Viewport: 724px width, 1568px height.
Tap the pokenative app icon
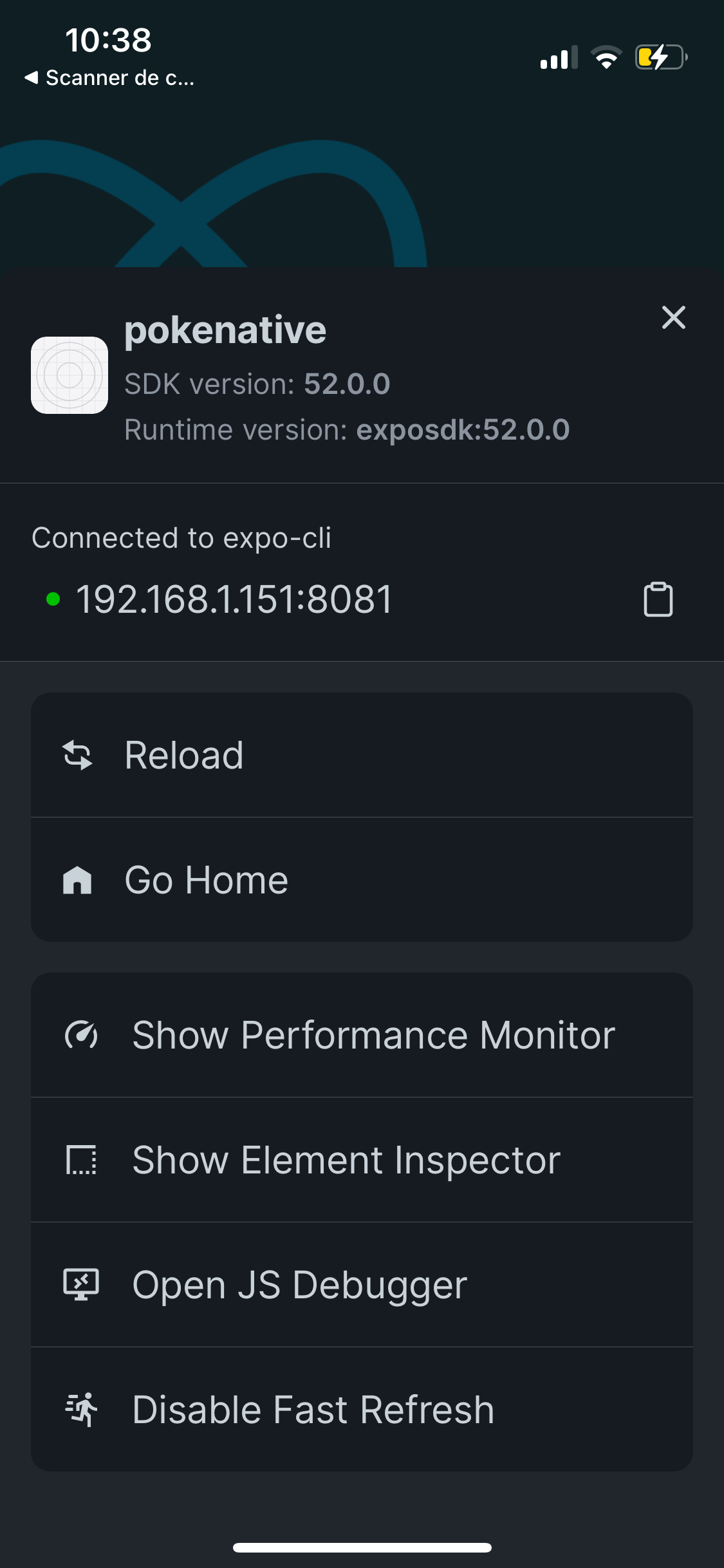[x=70, y=375]
